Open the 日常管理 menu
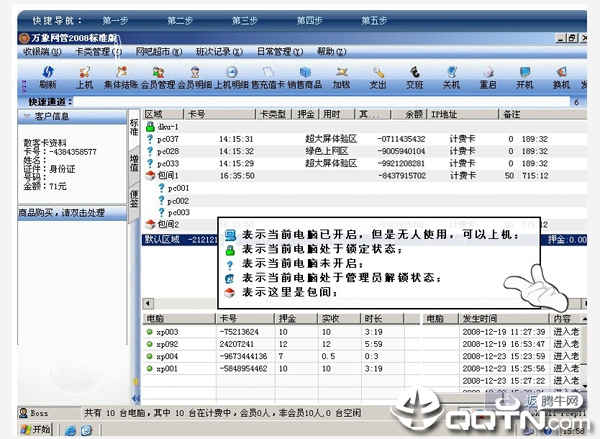Image resolution: width=600 pixels, height=439 pixels. pyautogui.click(x=280, y=51)
